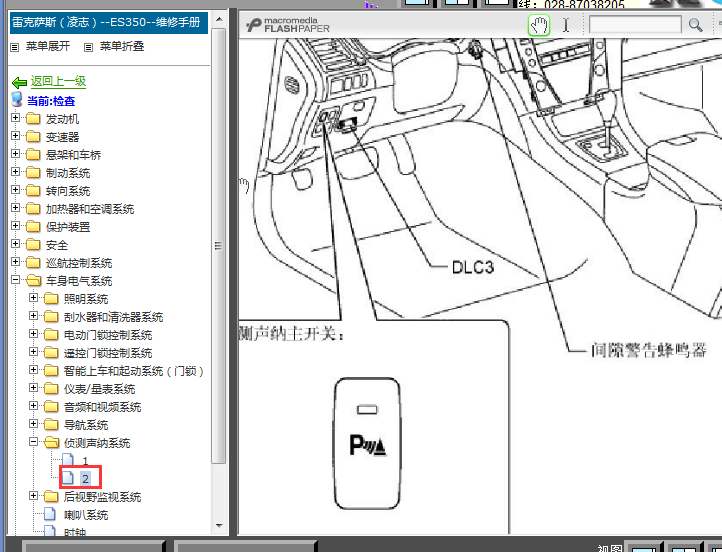Collapse the 侦测声纳系统 subfolder
Screen dimensions: 722x552
pyautogui.click(x=33, y=442)
